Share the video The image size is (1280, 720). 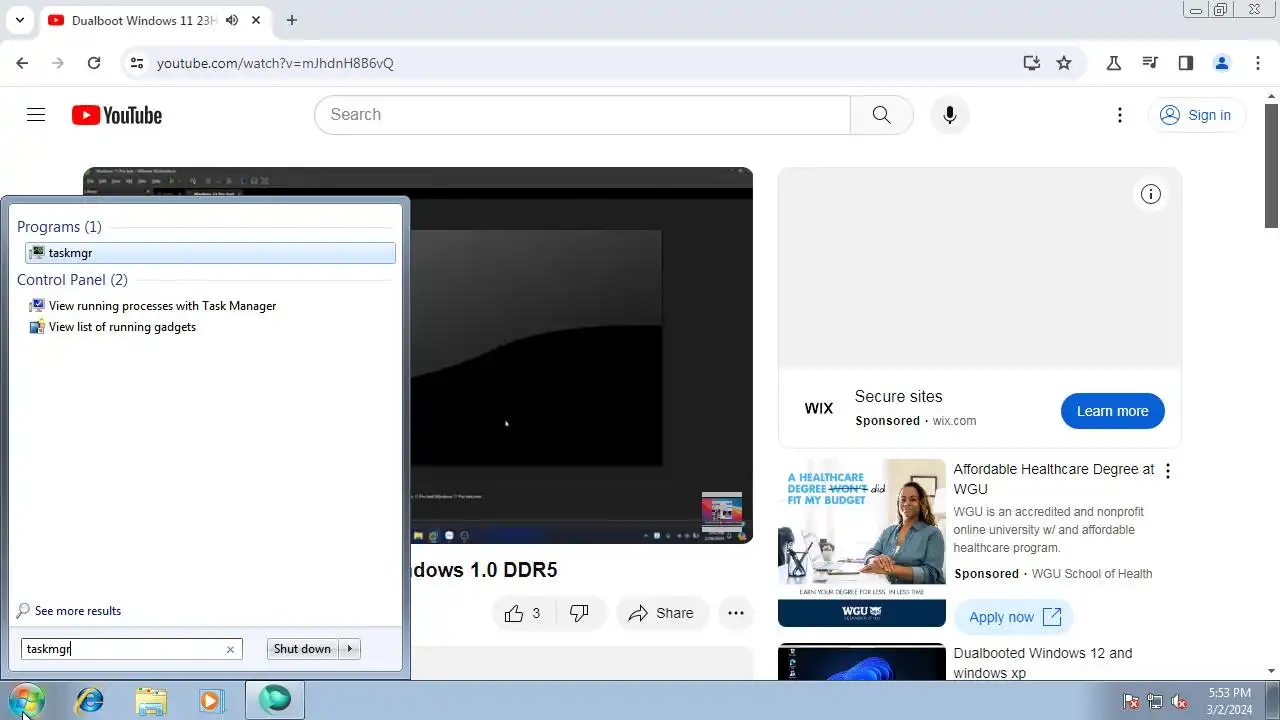coord(661,613)
